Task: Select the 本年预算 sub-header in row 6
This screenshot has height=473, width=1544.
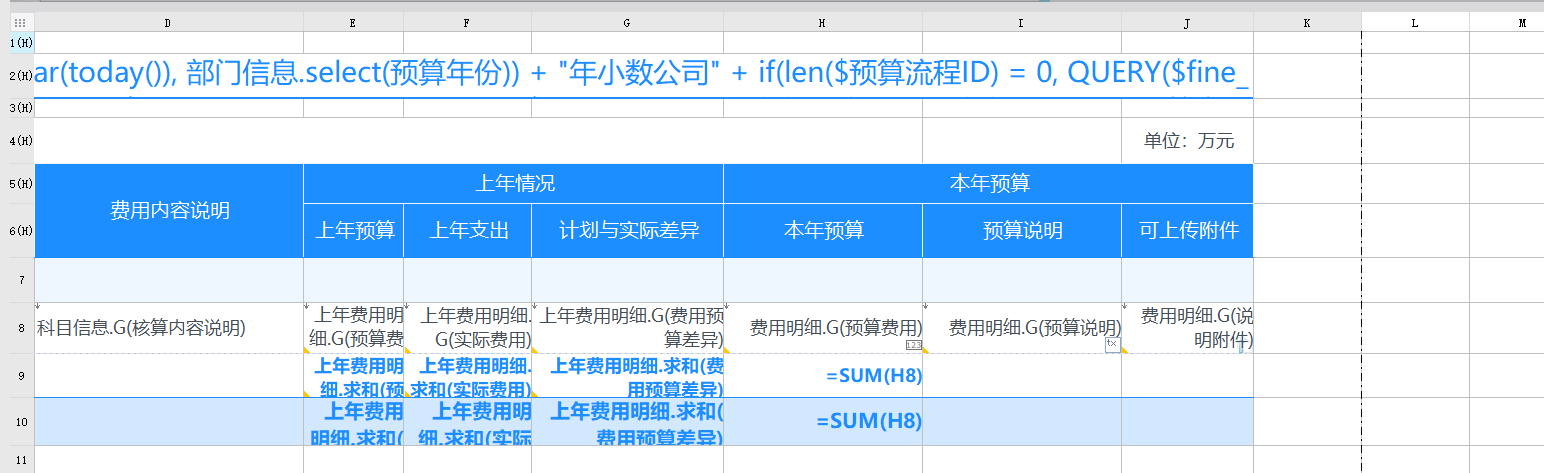Action: click(823, 231)
